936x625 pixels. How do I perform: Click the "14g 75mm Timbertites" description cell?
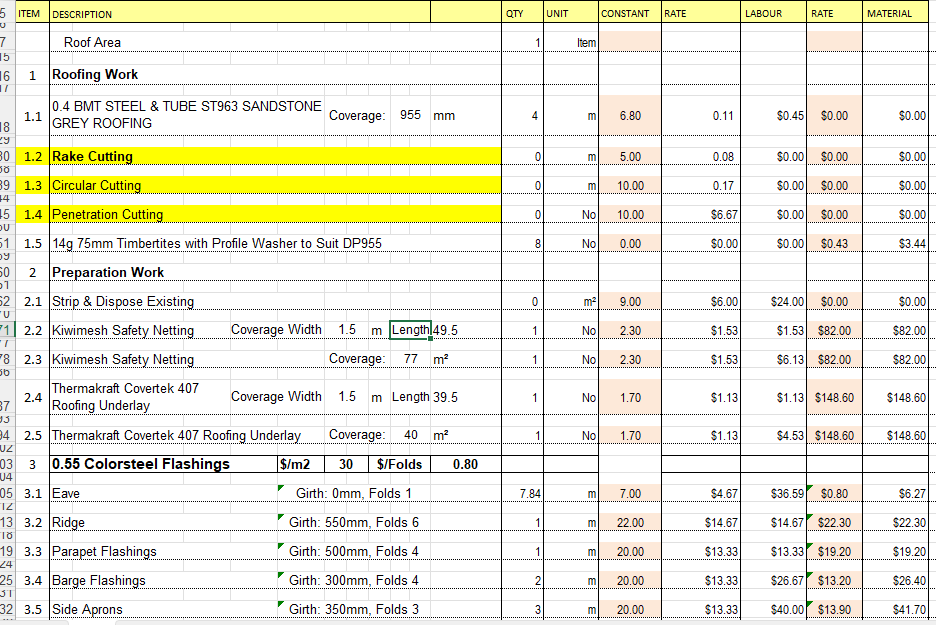216,244
